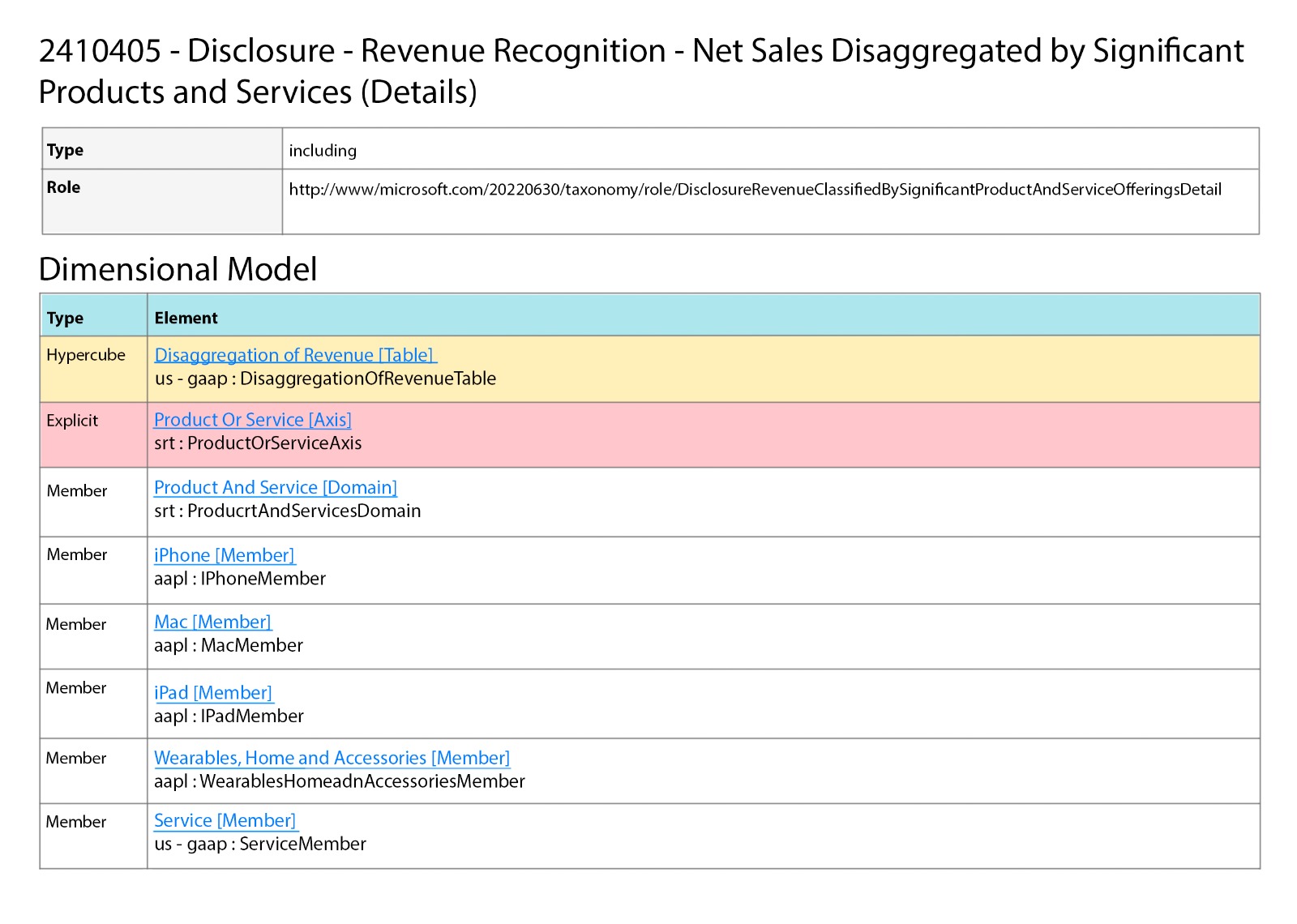Click the Element column header
This screenshot has height=924, width=1297.
point(704,315)
